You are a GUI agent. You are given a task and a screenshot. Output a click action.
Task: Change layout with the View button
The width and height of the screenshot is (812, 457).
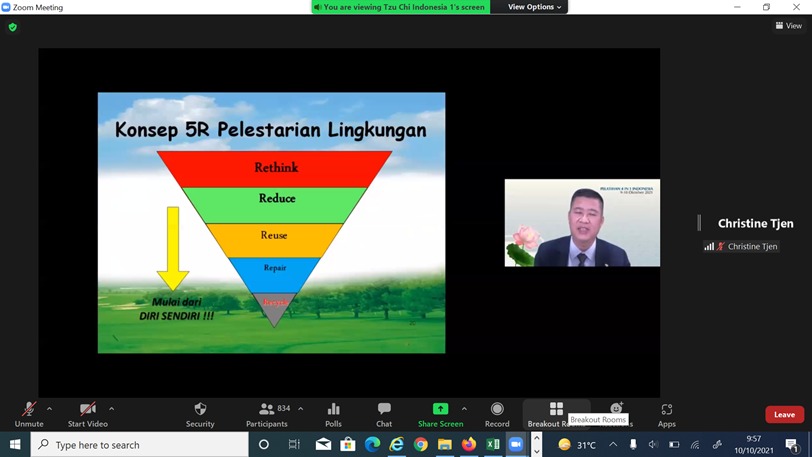click(x=789, y=25)
